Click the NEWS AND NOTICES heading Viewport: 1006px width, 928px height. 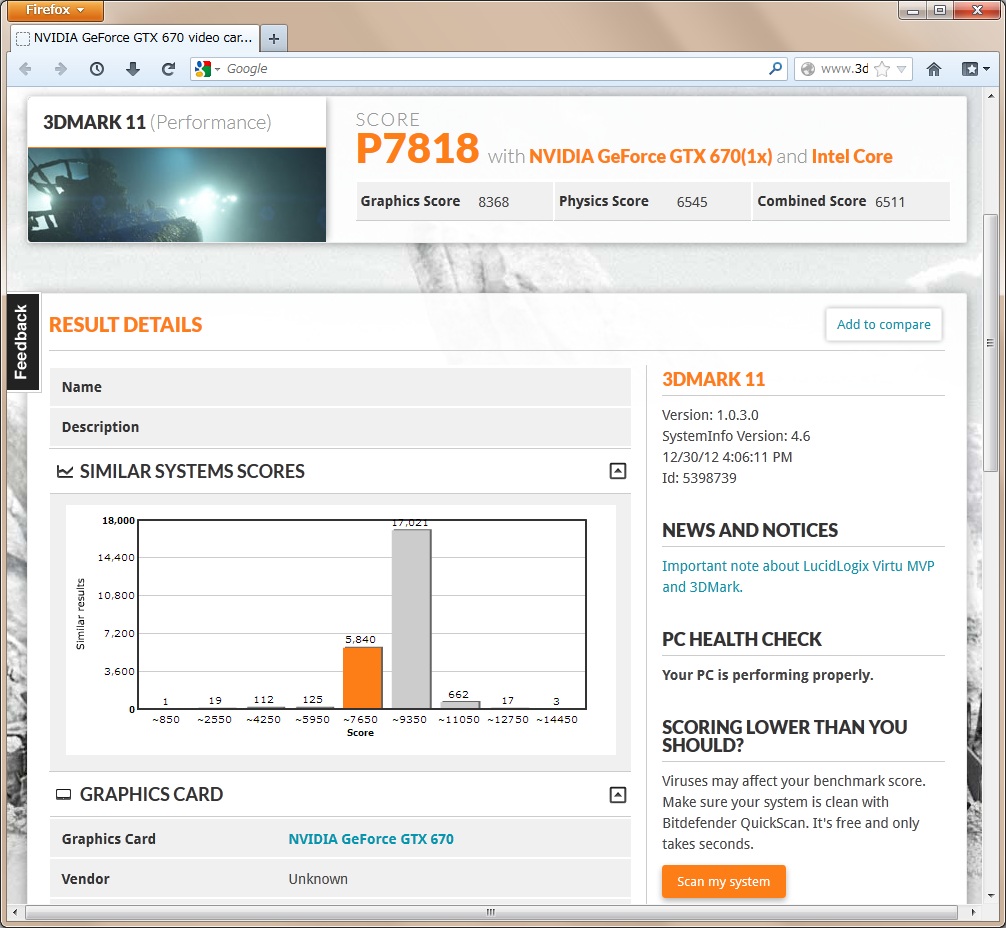click(750, 530)
